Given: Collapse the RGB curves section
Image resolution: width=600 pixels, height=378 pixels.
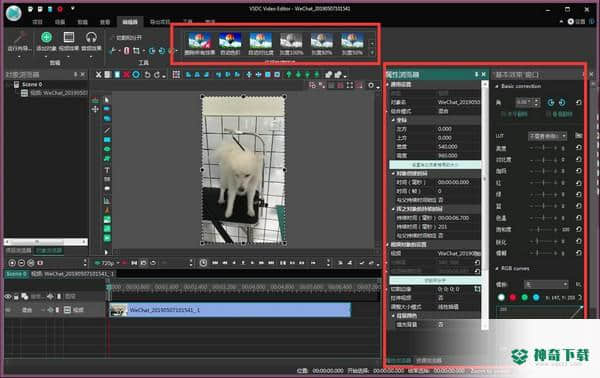Looking at the screenshot, I should coord(497,269).
